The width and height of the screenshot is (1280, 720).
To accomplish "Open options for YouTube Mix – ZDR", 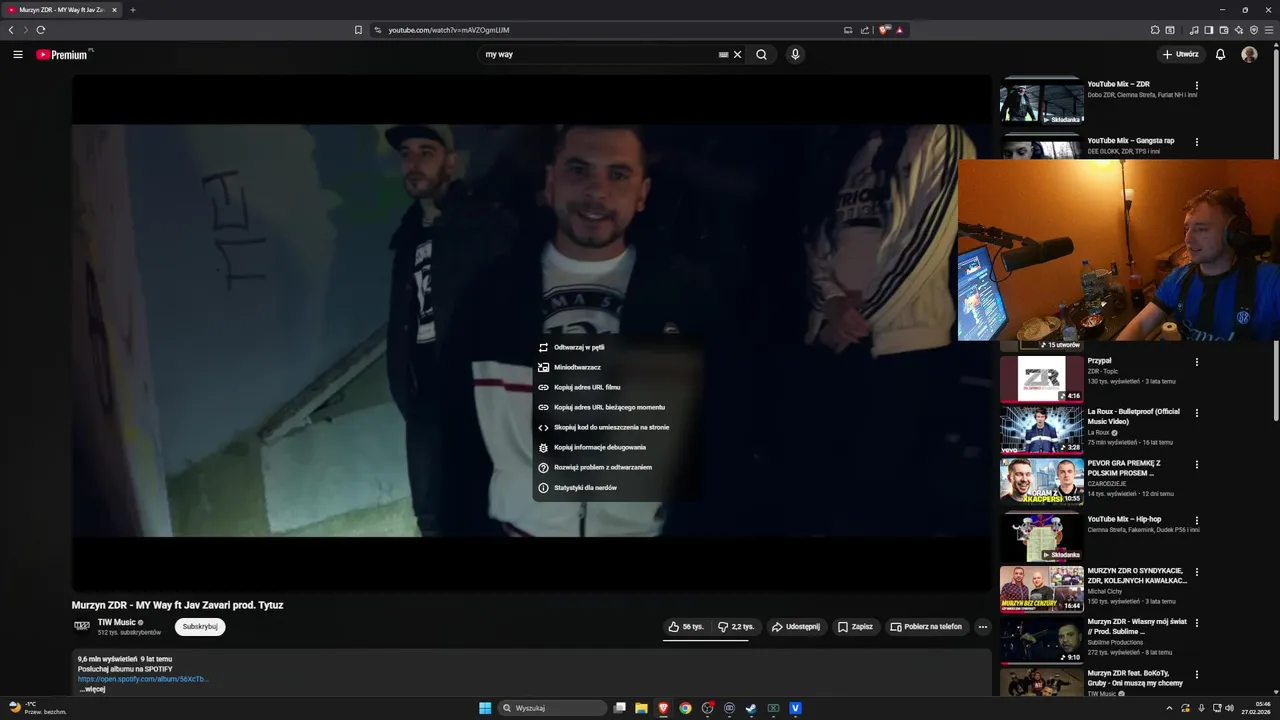I will [1196, 86].
